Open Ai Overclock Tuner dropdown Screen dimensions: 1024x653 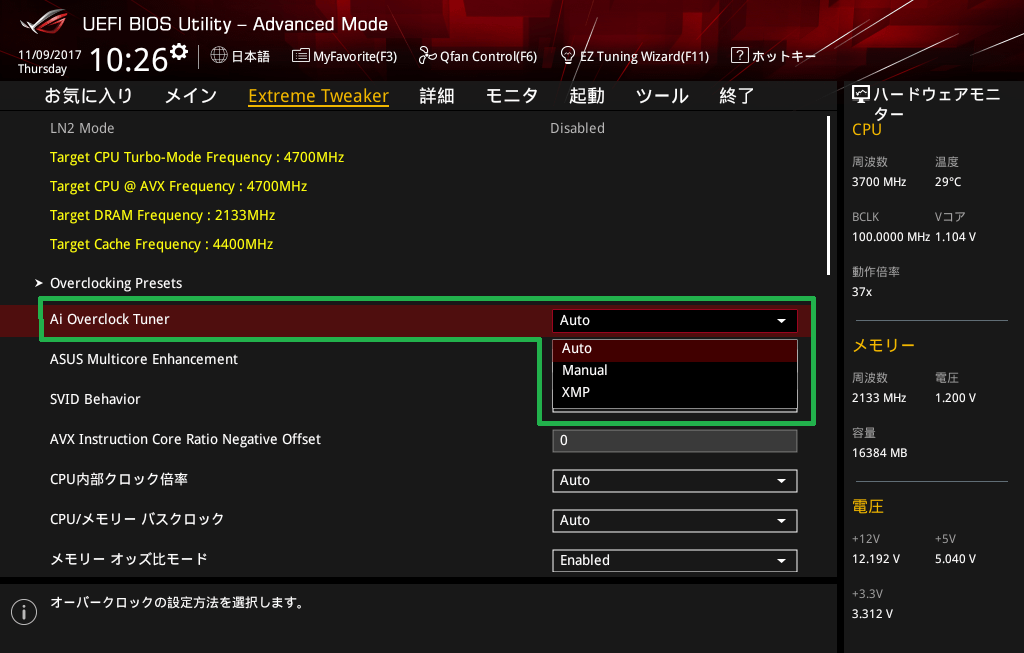click(675, 321)
